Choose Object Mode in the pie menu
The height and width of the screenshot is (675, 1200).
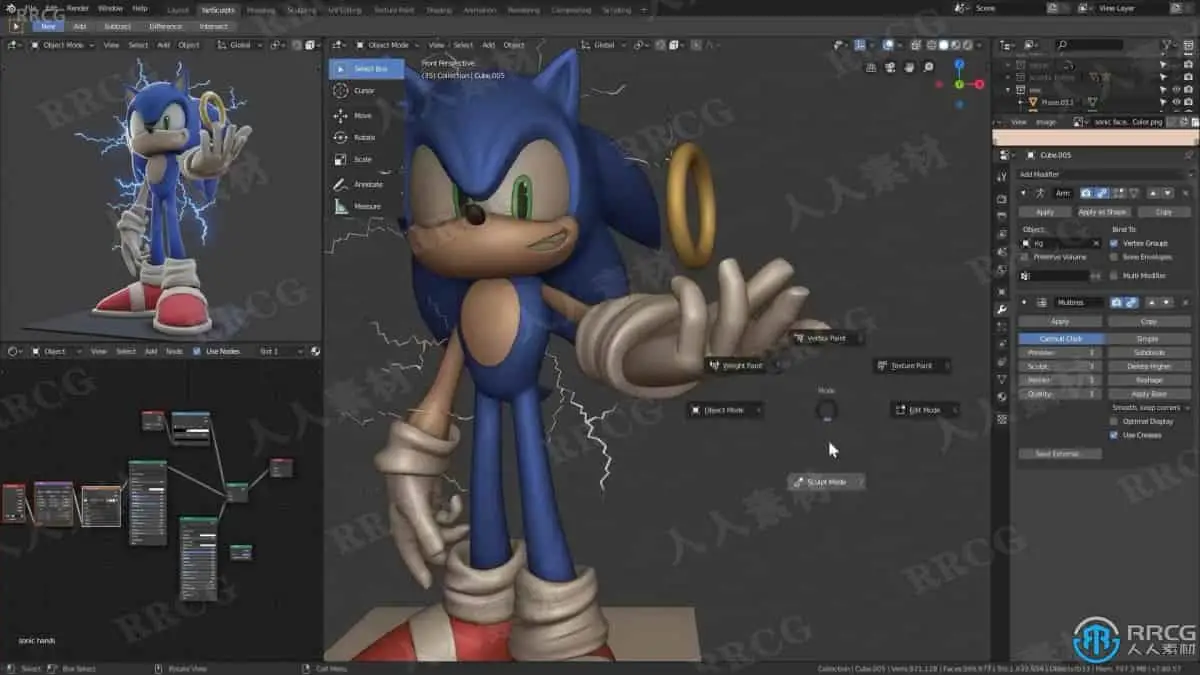(x=724, y=410)
